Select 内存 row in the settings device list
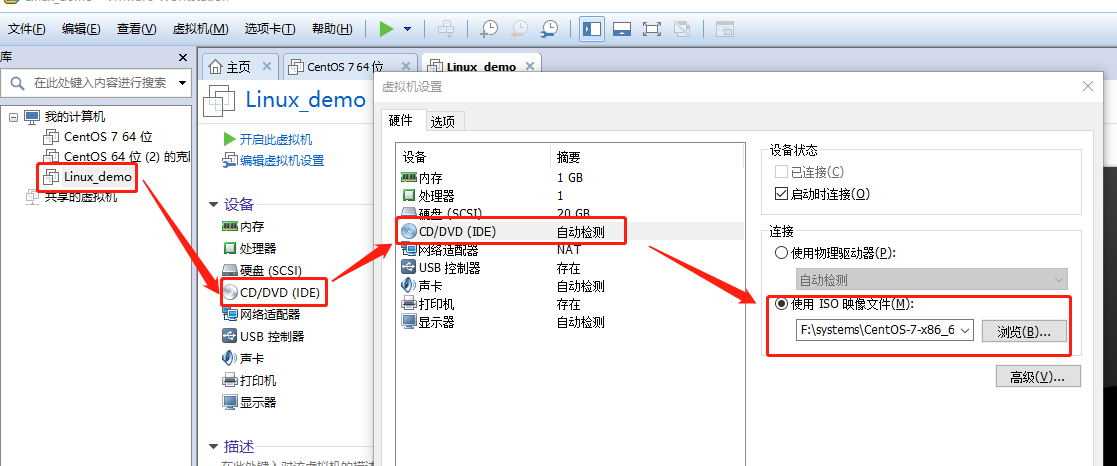This screenshot has width=1117, height=466. click(x=570, y=177)
